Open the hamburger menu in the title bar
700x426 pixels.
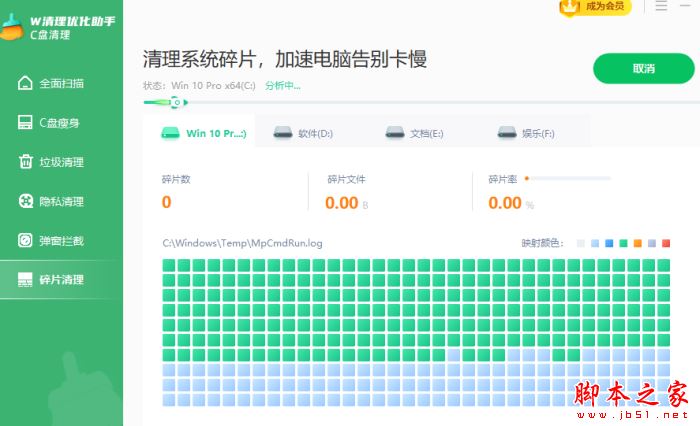pyautogui.click(x=661, y=5)
